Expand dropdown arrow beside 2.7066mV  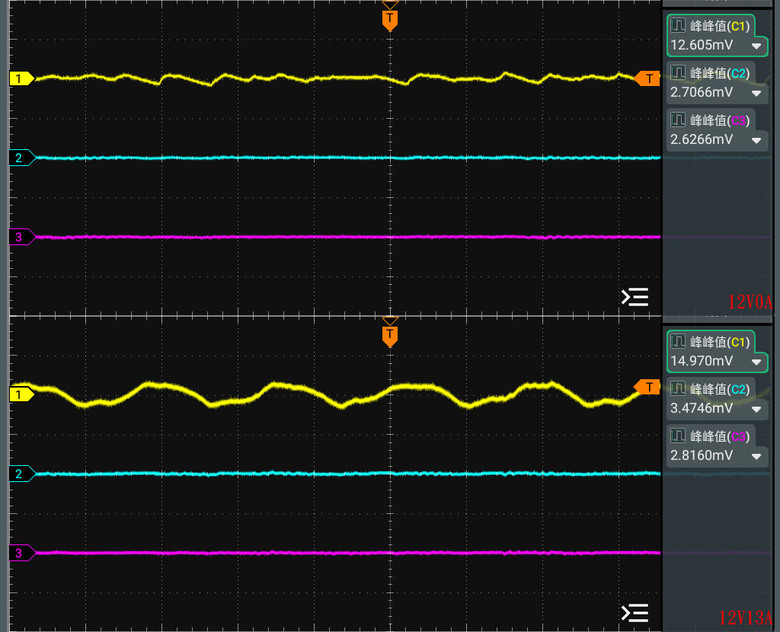(x=757, y=93)
